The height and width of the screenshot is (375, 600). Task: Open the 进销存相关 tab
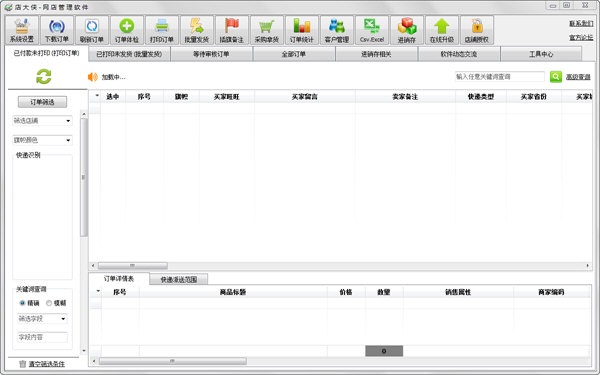(x=376, y=54)
